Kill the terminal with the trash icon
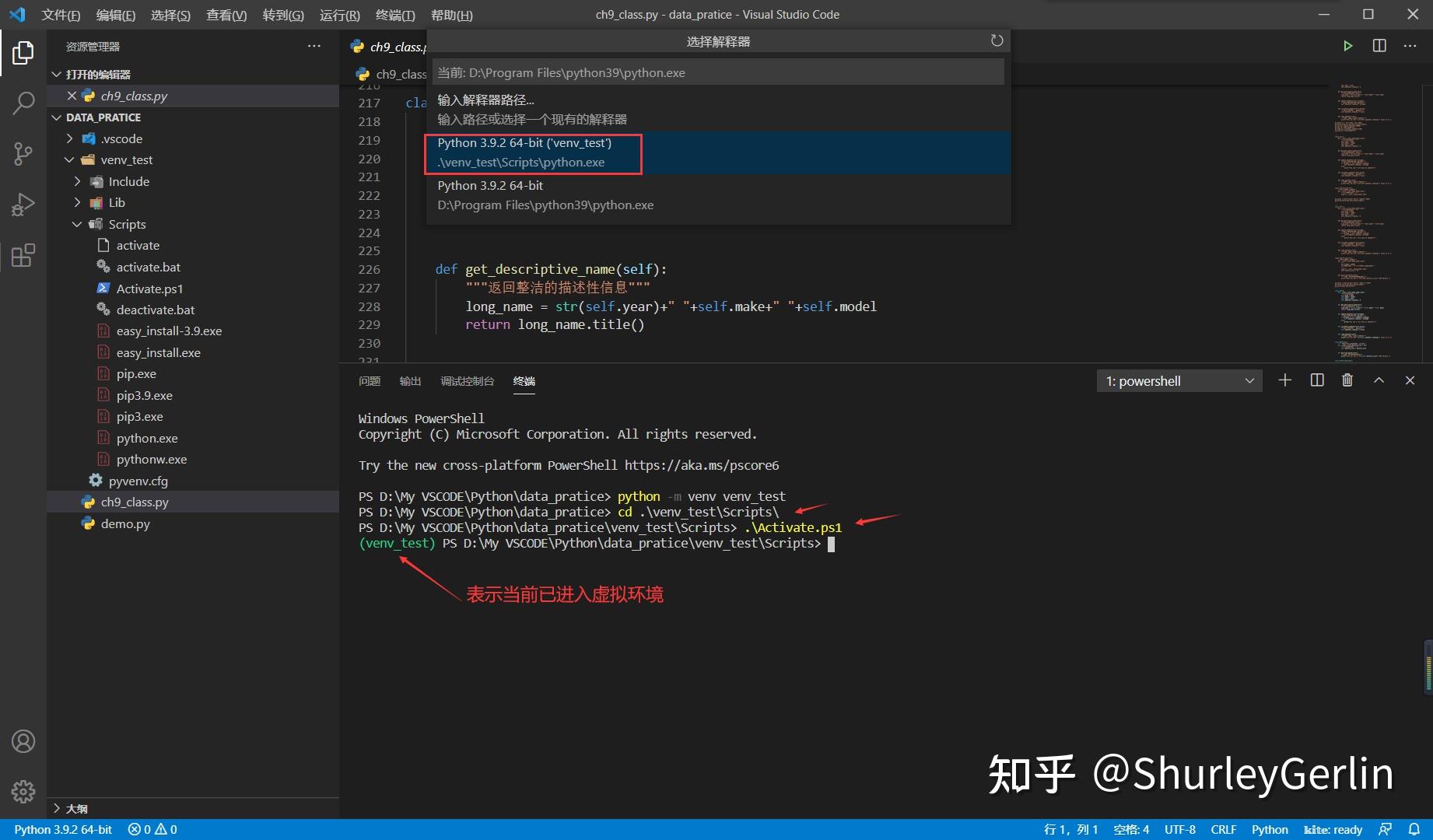1433x840 pixels. tap(1347, 380)
